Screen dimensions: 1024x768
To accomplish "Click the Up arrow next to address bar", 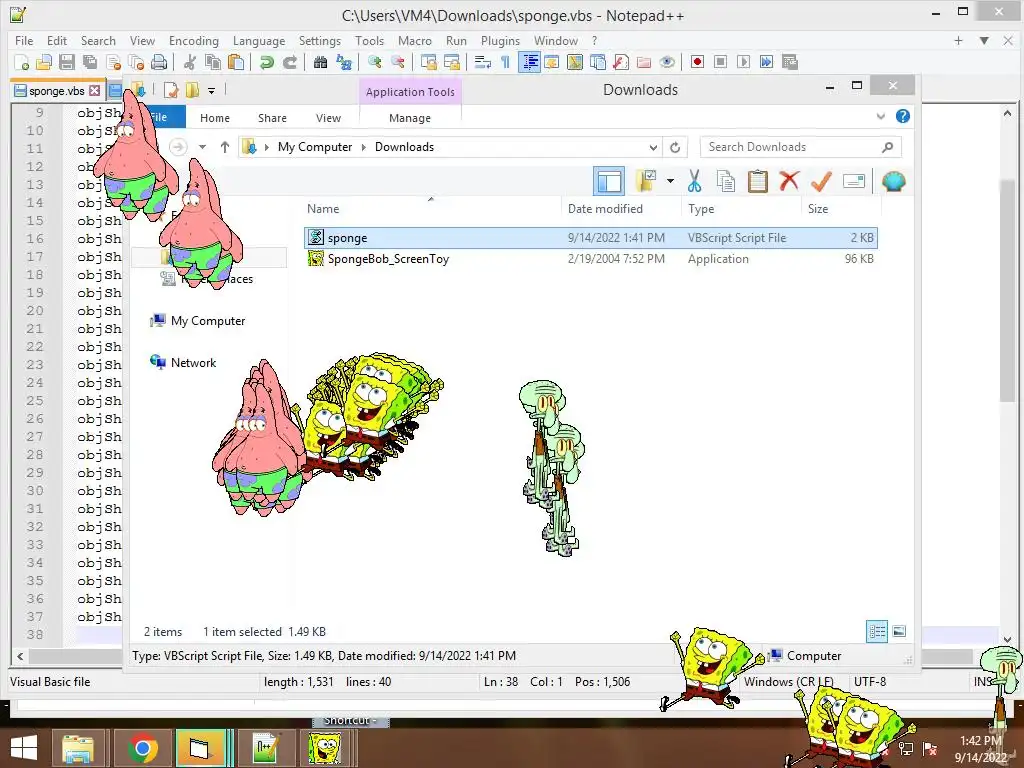I will tap(225, 147).
